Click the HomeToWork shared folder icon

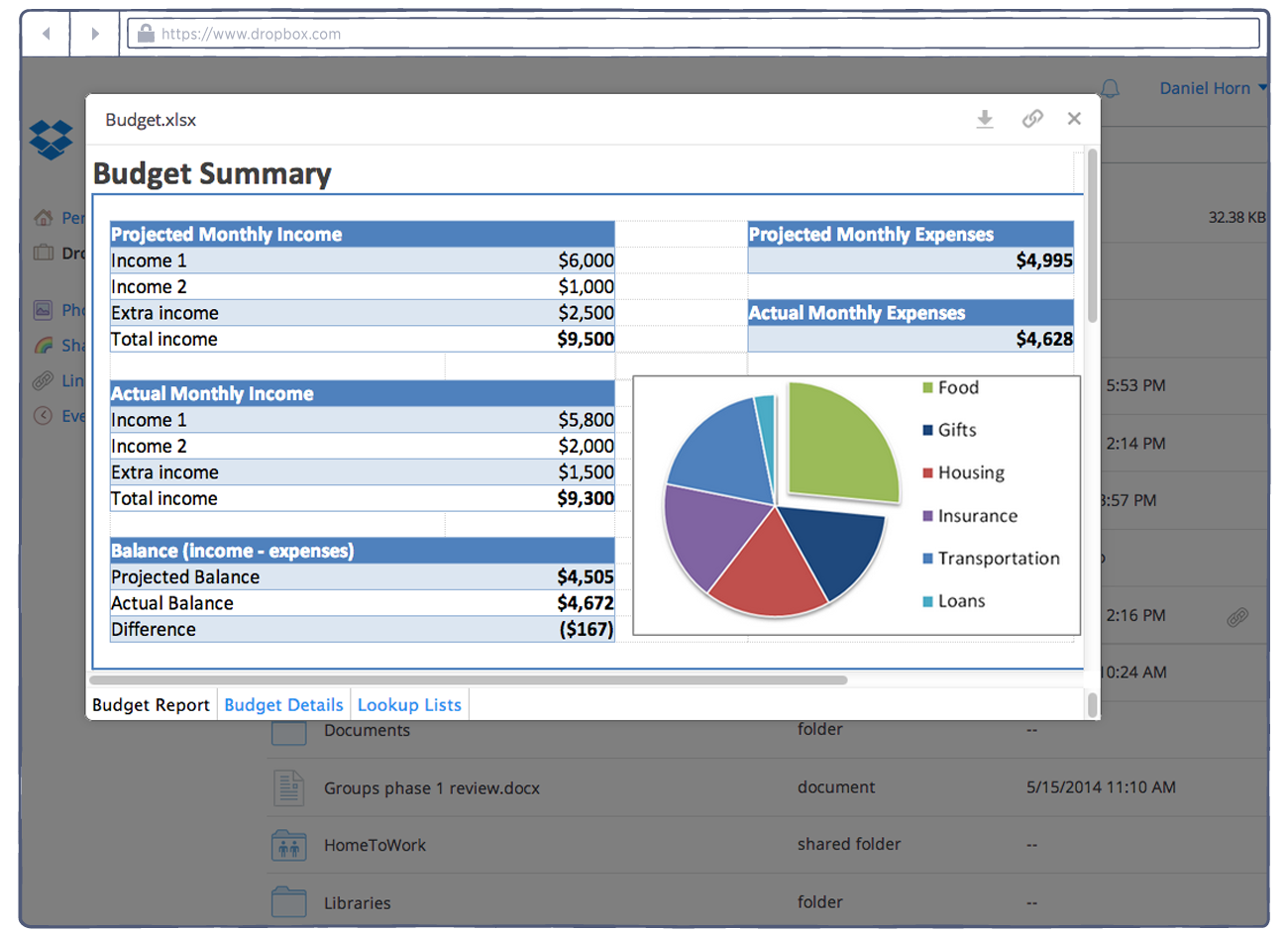point(288,846)
